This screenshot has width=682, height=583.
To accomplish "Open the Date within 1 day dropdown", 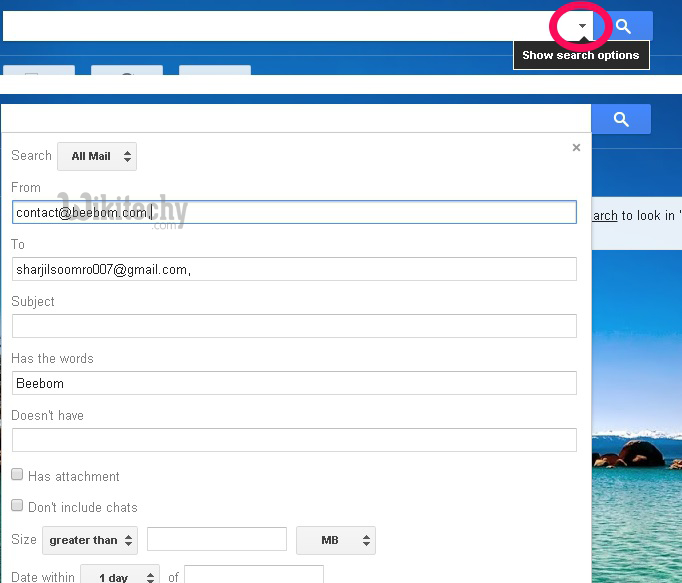I will point(120,577).
